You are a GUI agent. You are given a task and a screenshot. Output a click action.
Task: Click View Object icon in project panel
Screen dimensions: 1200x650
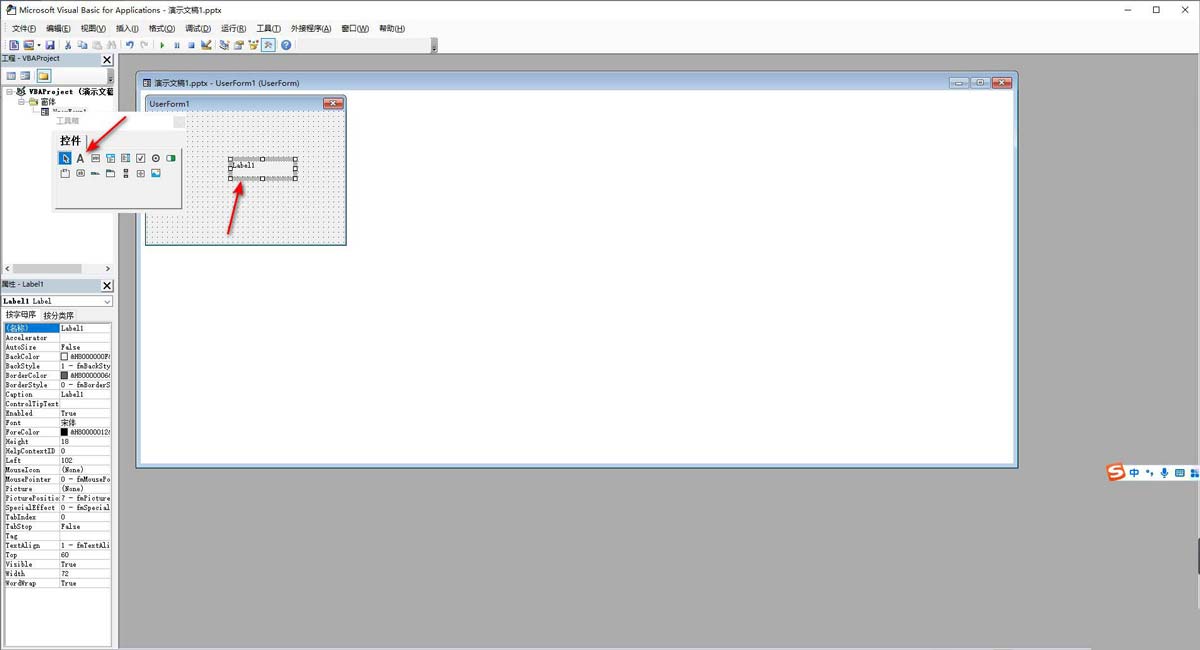tap(25, 75)
